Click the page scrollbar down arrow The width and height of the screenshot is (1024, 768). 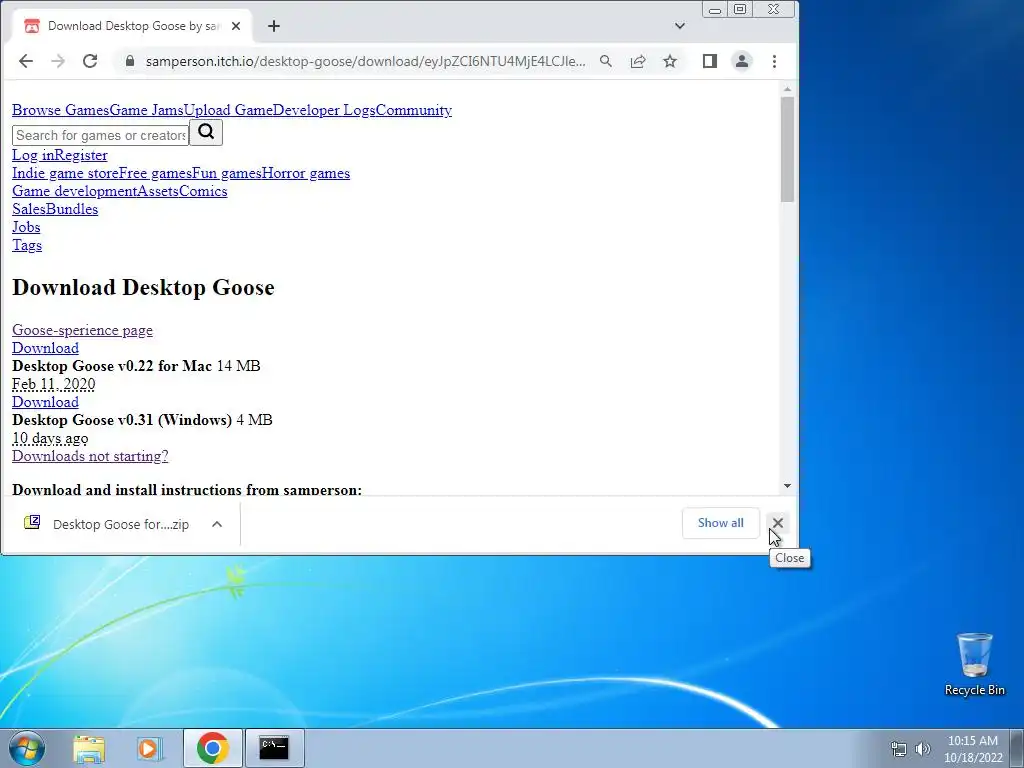coord(787,486)
